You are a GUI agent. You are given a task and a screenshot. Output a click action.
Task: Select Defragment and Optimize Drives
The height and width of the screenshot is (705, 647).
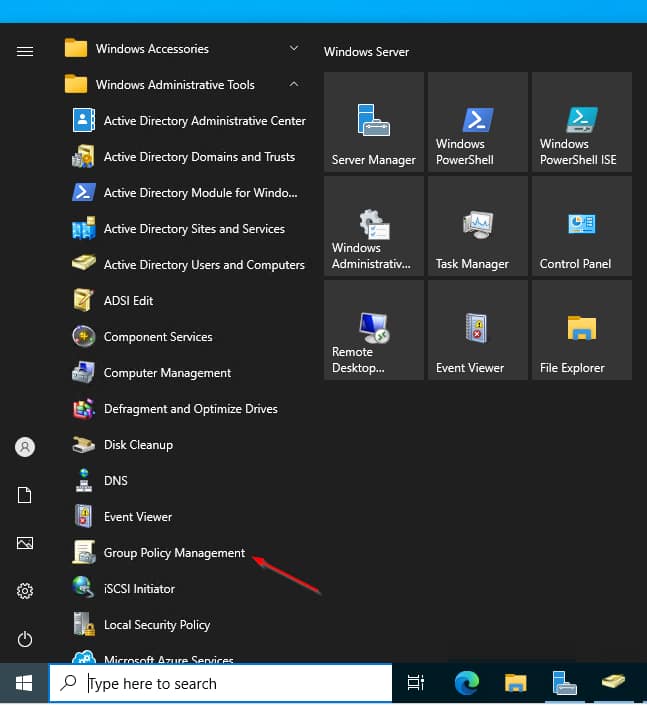click(190, 409)
